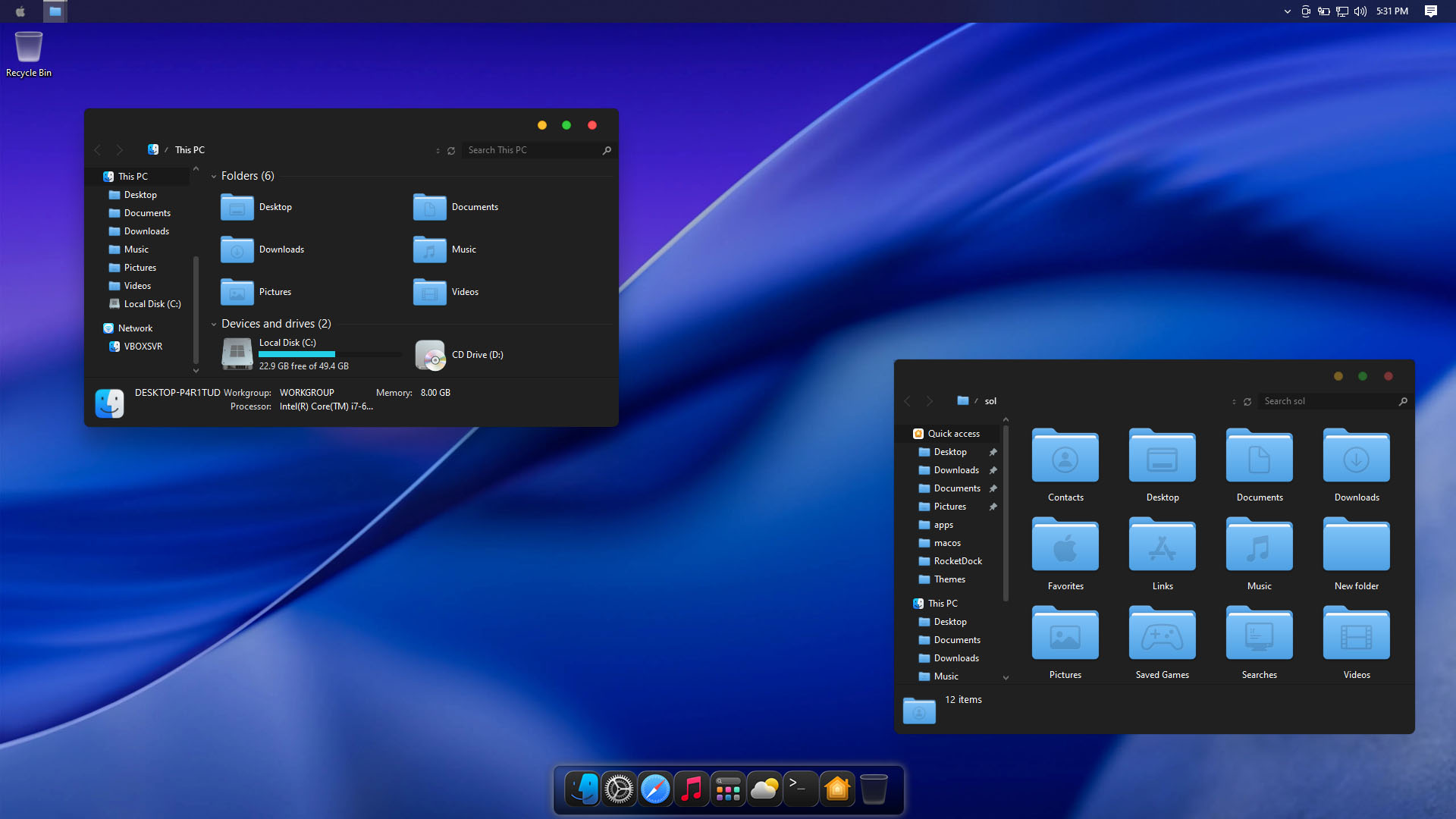The width and height of the screenshot is (1456, 819).
Task: Select Network in This PC sidebar
Action: [135, 328]
